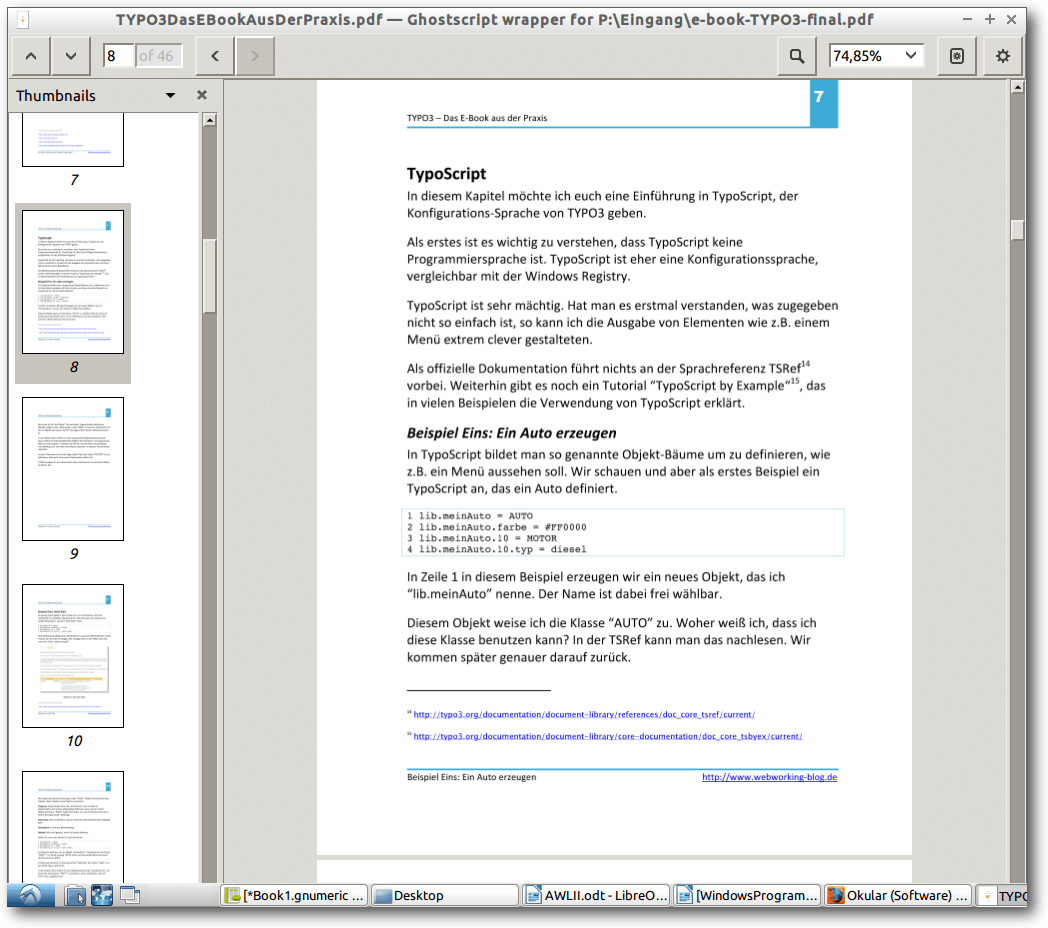Screen dimensions: 1048x928
Task: Select the page 9 thumbnail
Action: (x=73, y=469)
